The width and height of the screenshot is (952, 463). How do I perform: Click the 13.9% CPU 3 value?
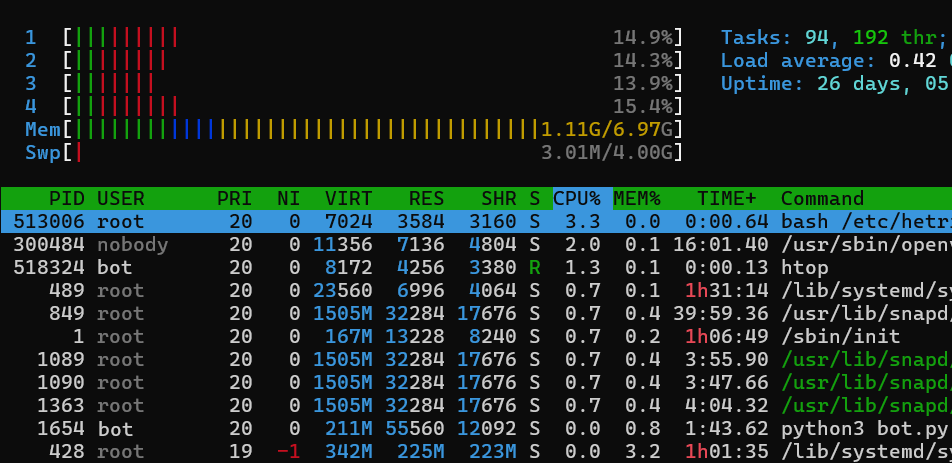(643, 84)
